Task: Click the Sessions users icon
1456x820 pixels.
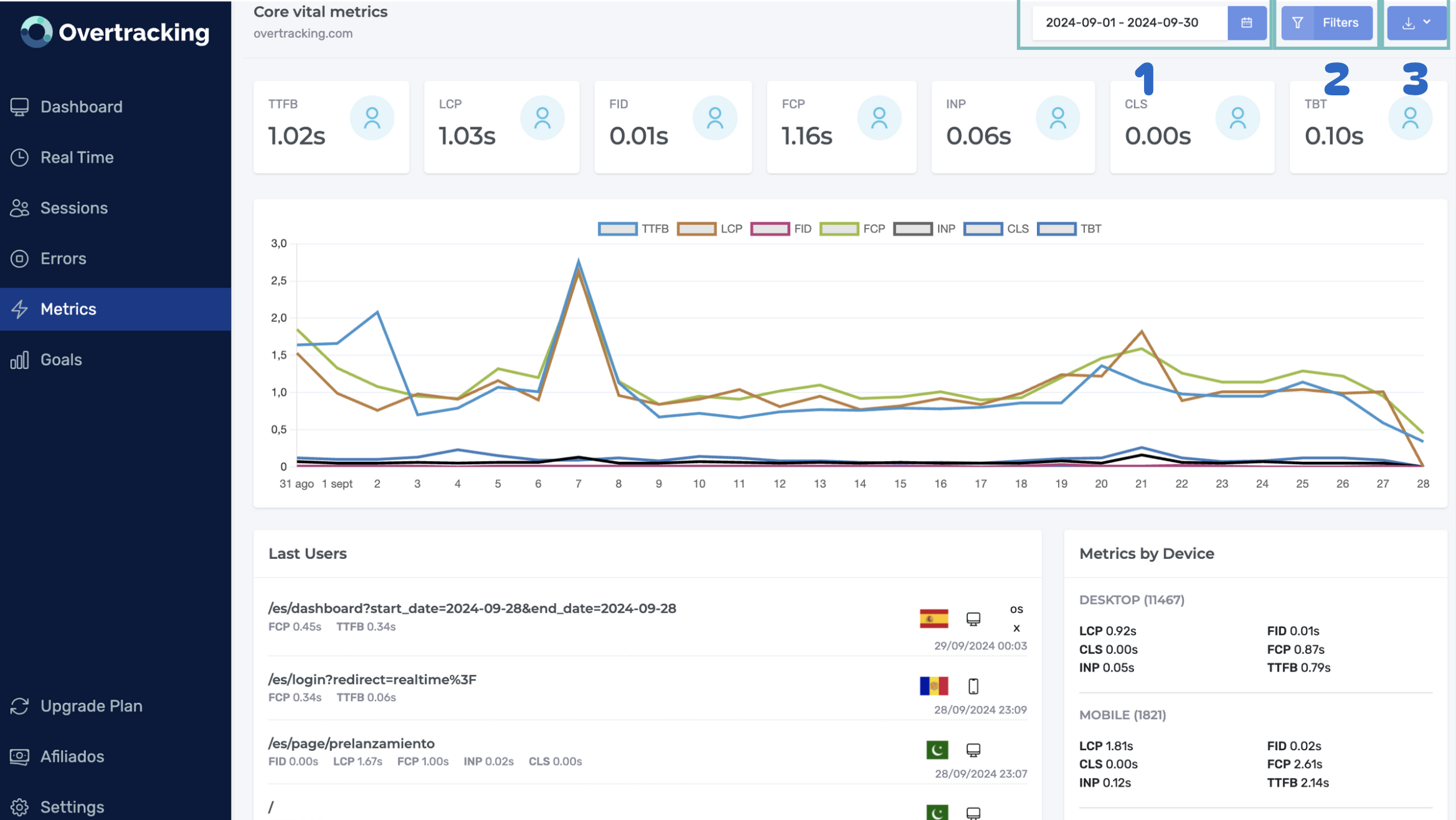Action: pyautogui.click(x=19, y=207)
